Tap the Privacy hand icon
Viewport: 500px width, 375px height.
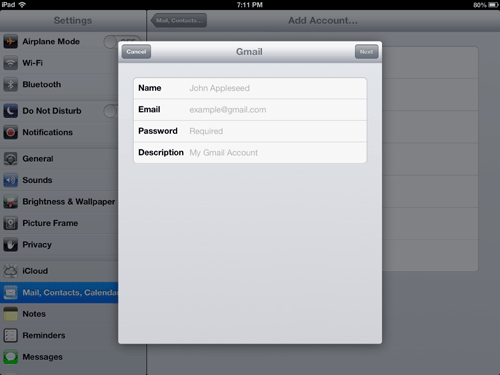pyautogui.click(x=10, y=245)
